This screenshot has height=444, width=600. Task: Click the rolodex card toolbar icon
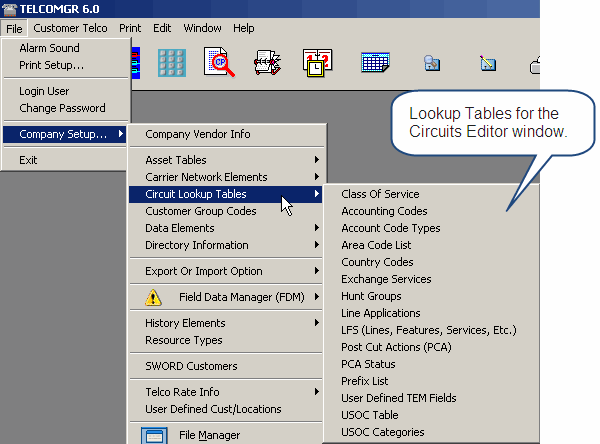[267, 62]
